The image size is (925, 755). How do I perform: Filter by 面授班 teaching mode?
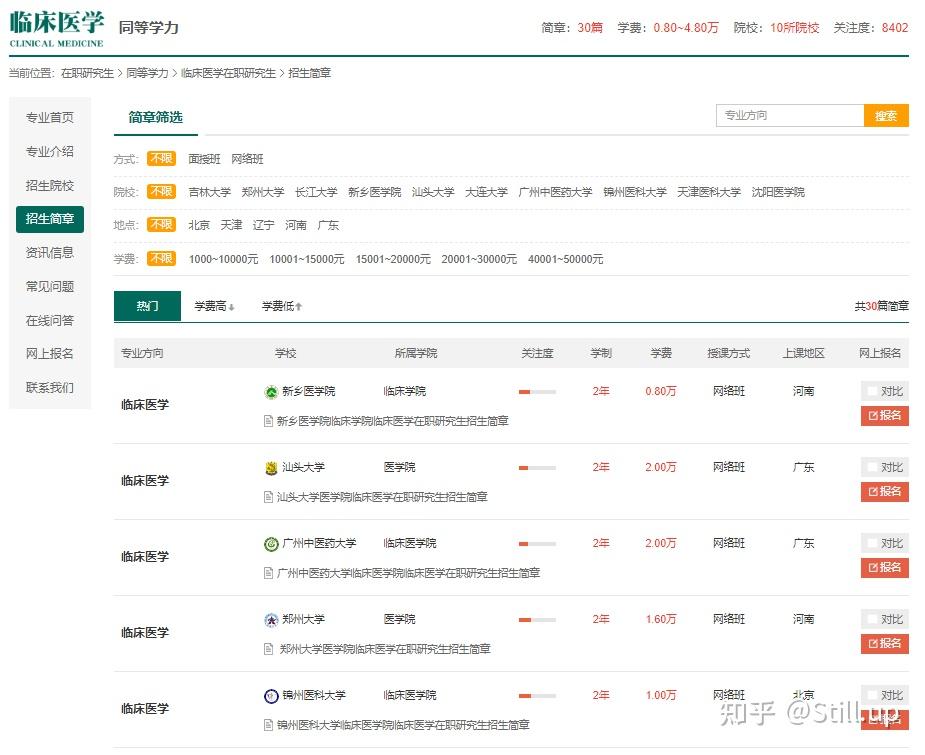click(204, 159)
